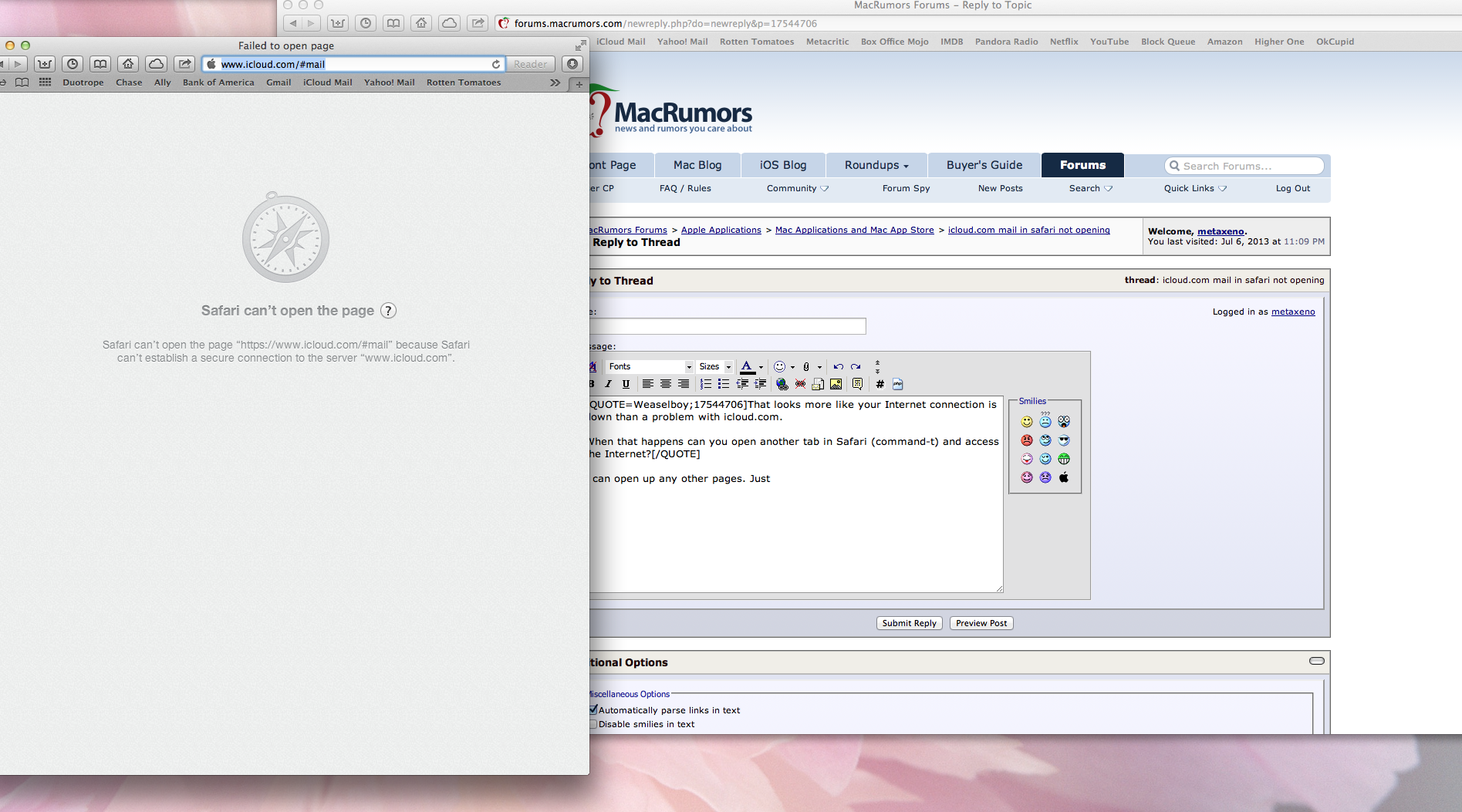Open Mac Blog tab

click(x=697, y=165)
